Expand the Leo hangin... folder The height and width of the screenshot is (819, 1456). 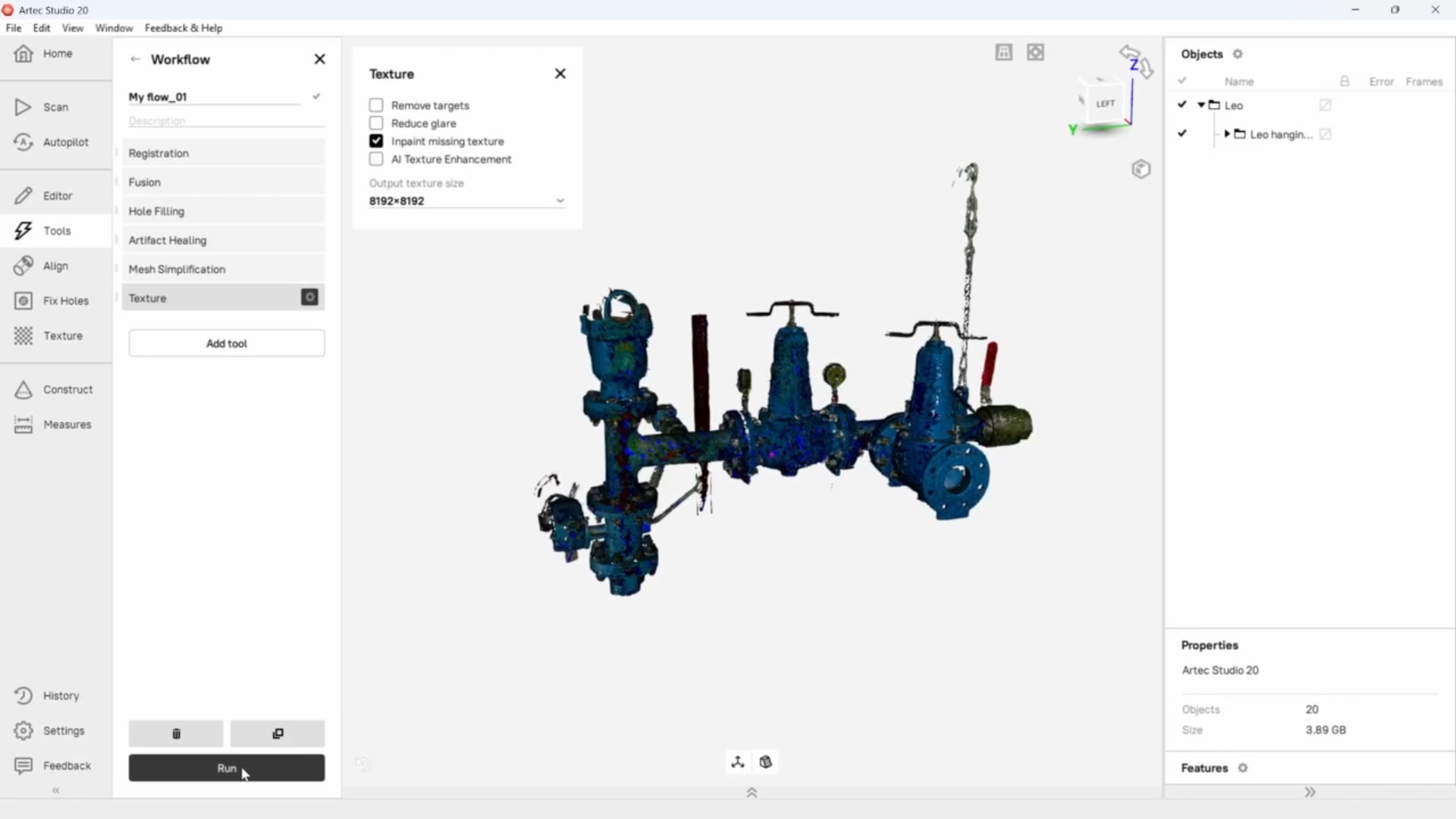(1227, 133)
